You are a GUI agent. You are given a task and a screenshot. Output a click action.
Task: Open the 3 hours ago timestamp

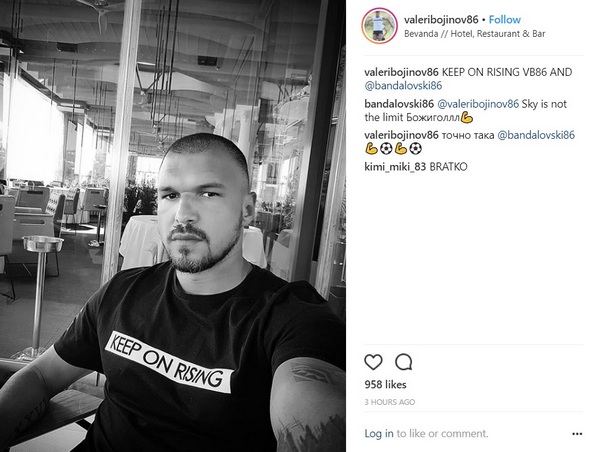click(x=390, y=402)
